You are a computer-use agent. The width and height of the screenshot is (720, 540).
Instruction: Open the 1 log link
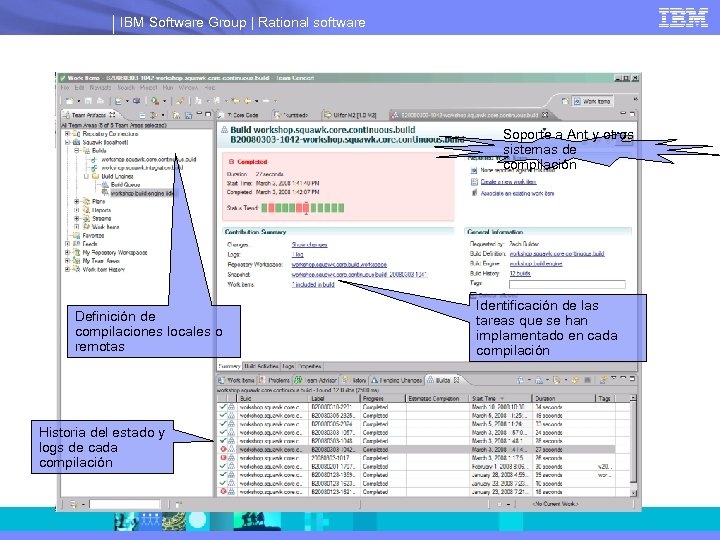point(298,254)
